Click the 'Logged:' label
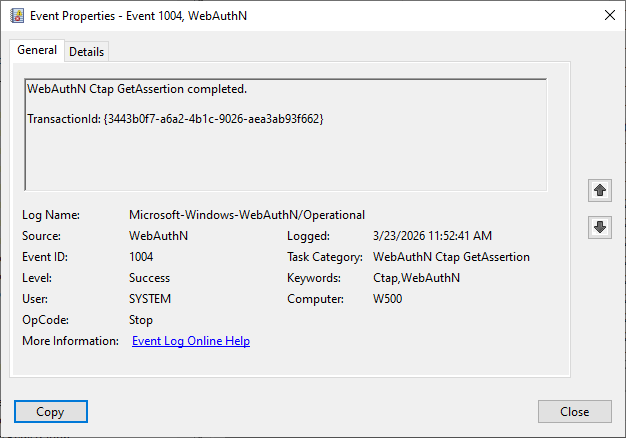The image size is (626, 438). [308, 236]
